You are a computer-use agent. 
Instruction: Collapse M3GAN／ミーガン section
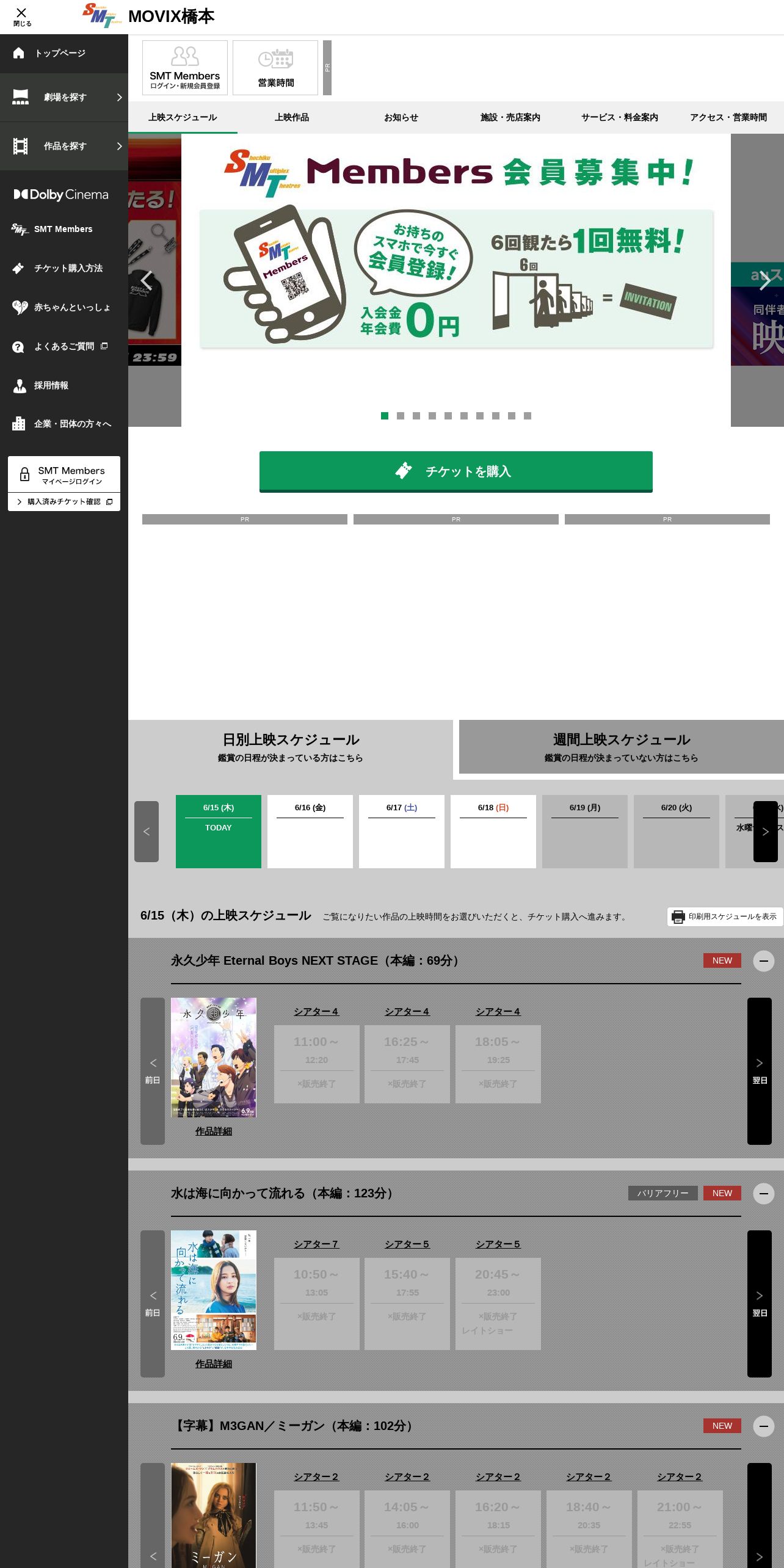coord(764,1426)
